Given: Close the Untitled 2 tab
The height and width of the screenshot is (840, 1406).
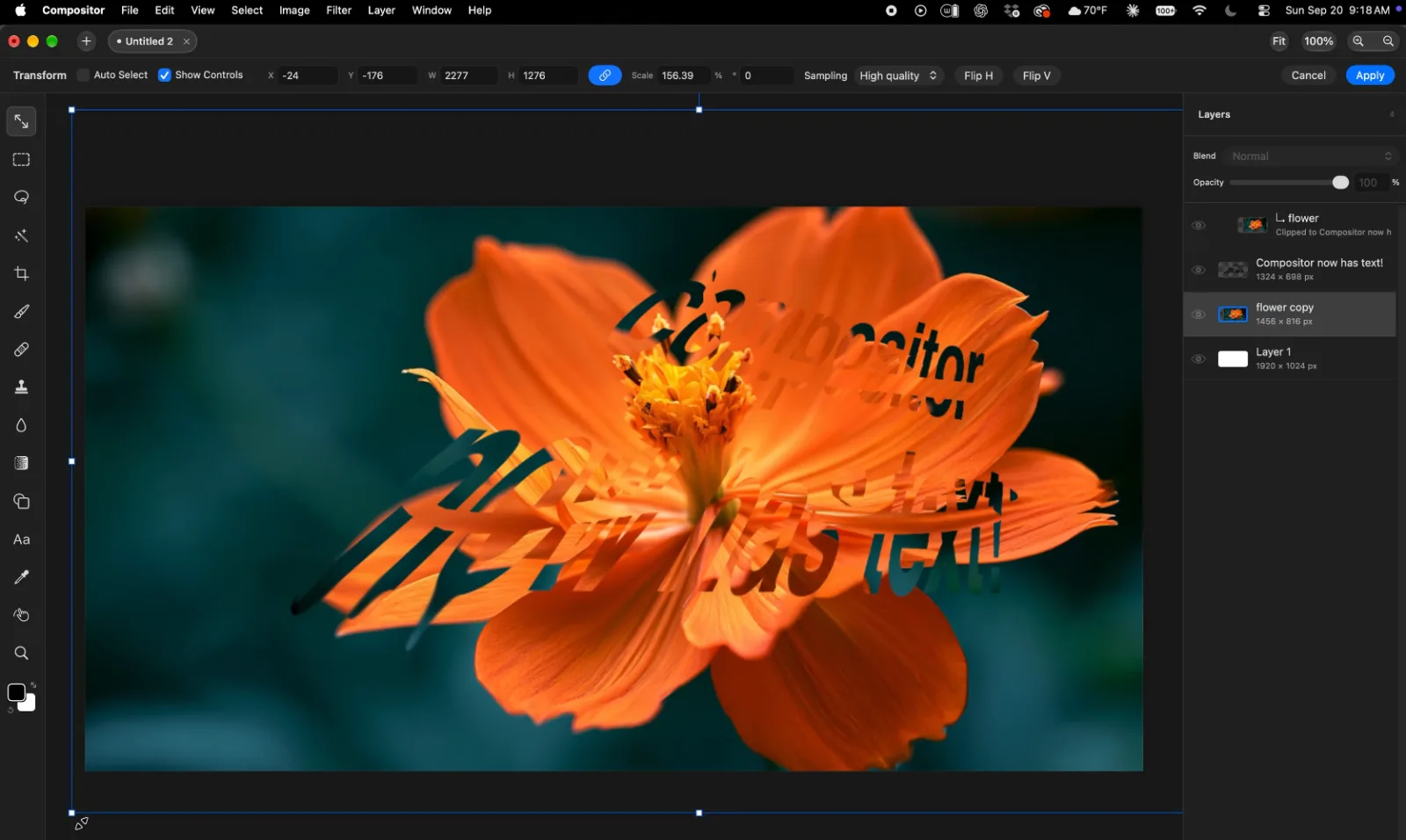Looking at the screenshot, I should point(186,41).
